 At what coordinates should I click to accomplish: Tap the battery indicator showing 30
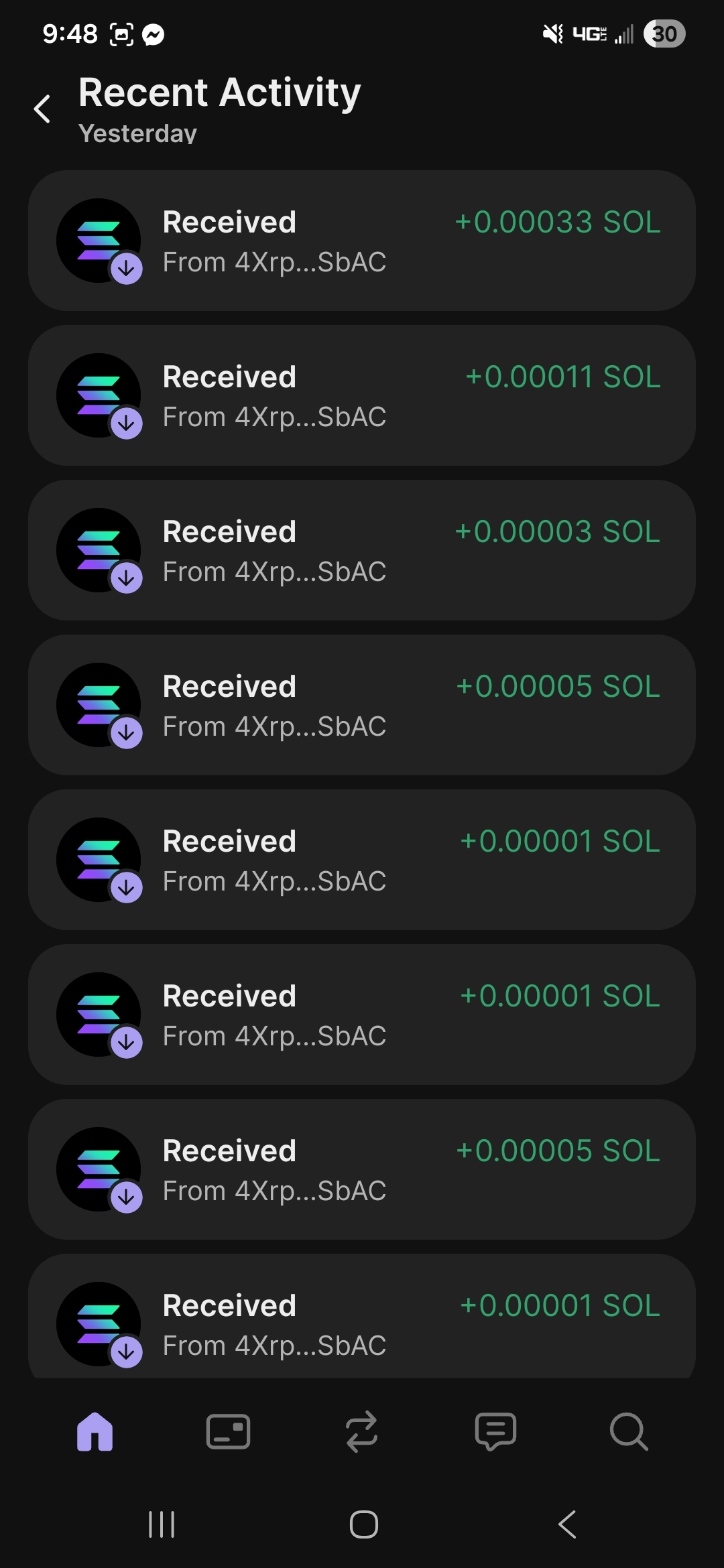coord(664,34)
